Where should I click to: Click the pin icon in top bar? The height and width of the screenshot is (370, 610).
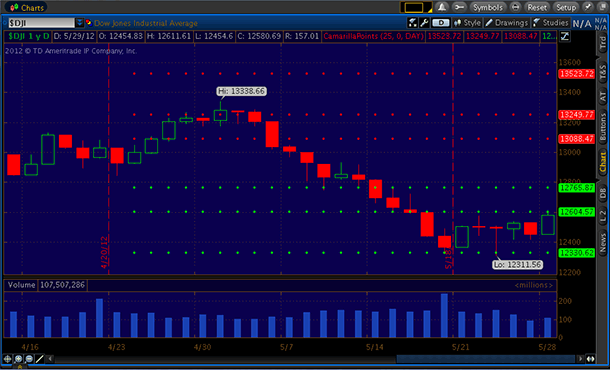[x=588, y=7]
